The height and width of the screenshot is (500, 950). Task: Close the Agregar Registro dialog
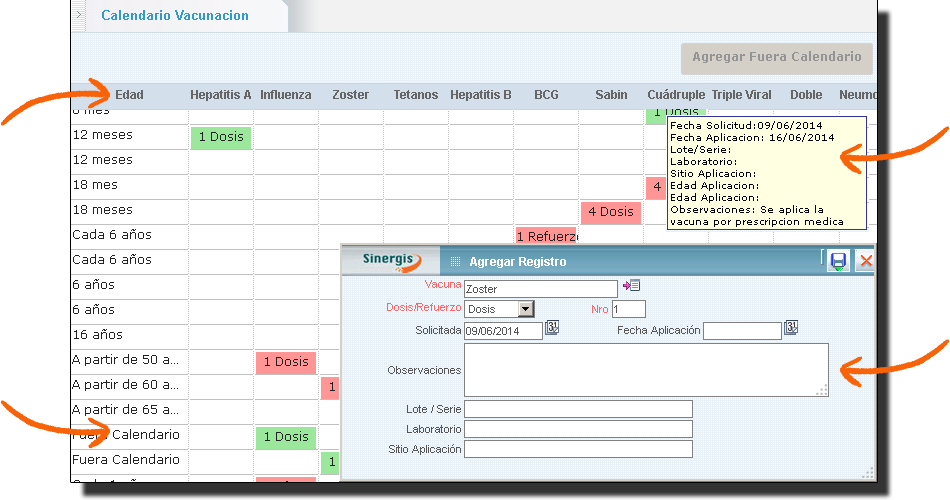[866, 261]
